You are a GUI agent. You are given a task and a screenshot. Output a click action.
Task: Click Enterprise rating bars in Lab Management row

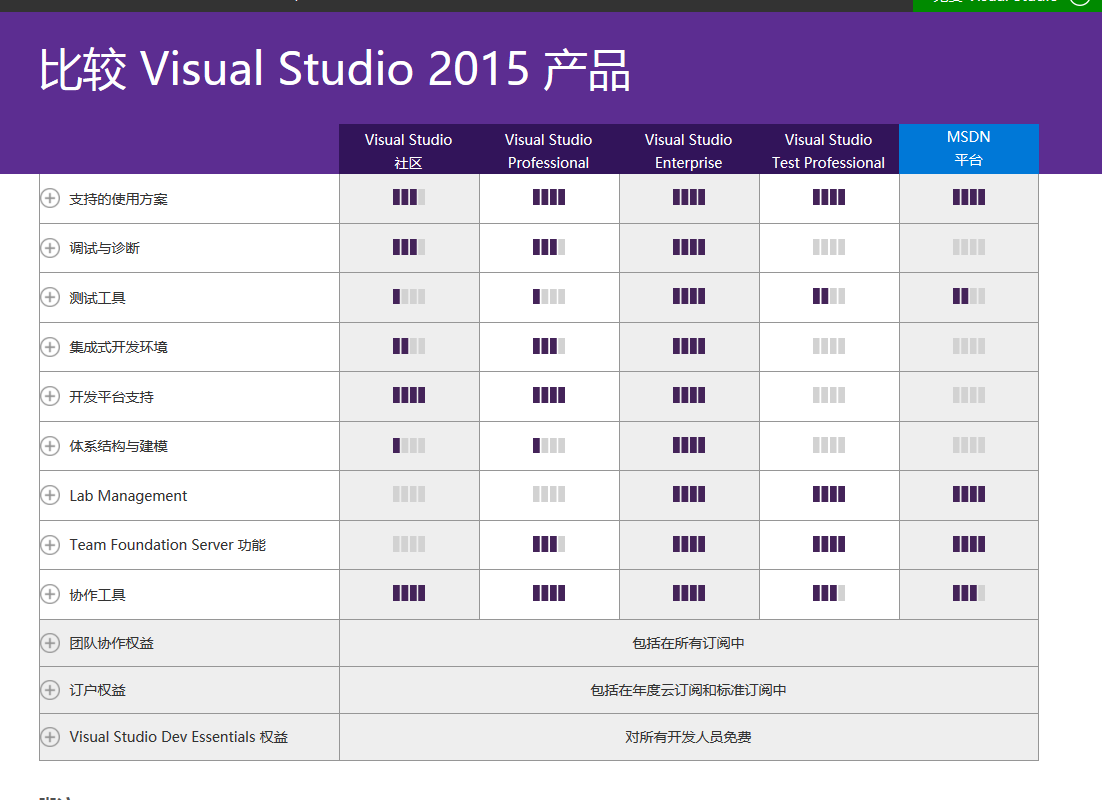tap(688, 494)
